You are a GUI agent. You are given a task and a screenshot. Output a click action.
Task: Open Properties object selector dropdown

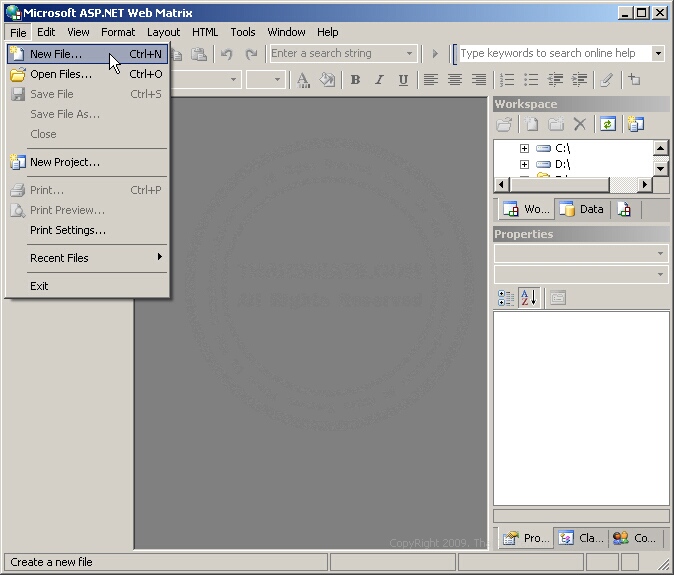pyautogui.click(x=660, y=254)
